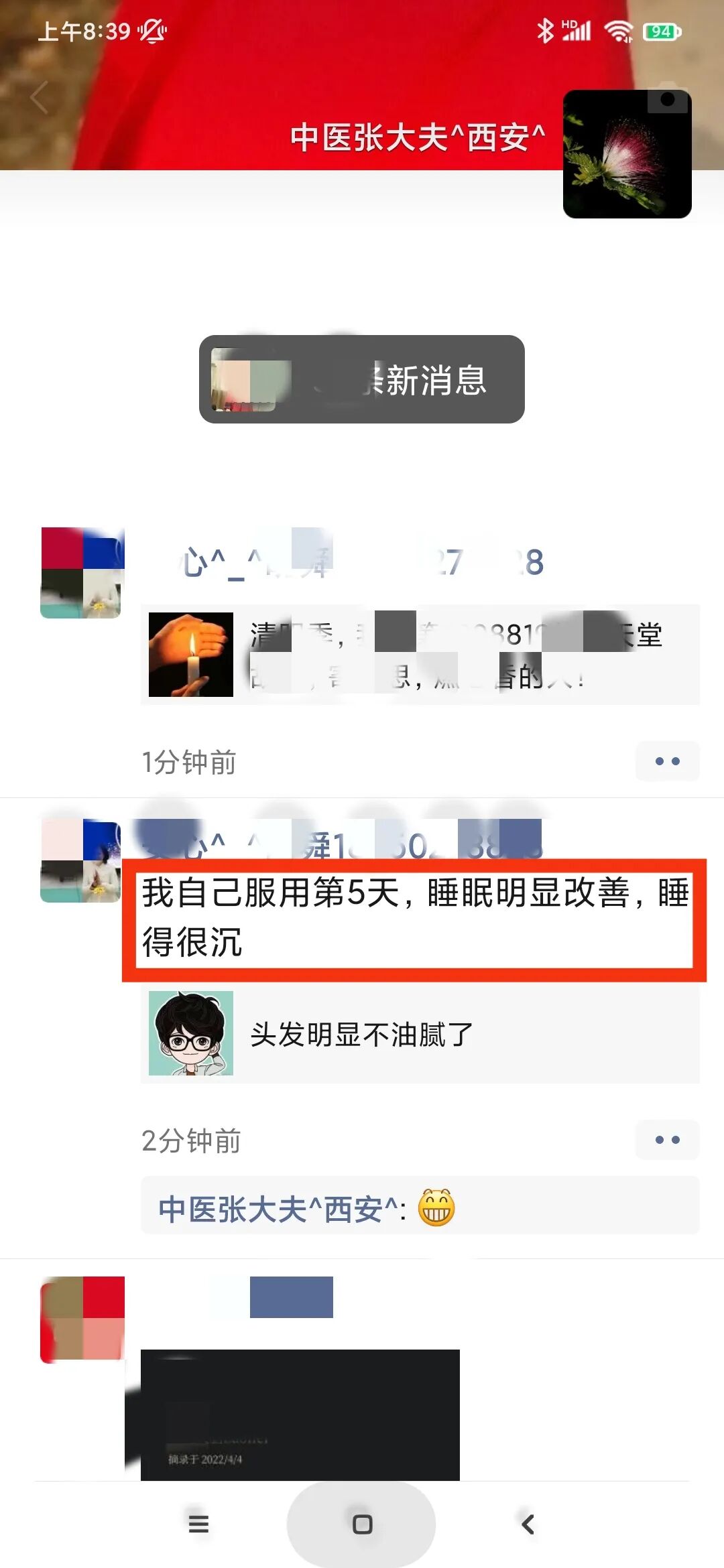Open the dark image dated 2022/4/4
724x1568 pixels.
coord(300,1415)
